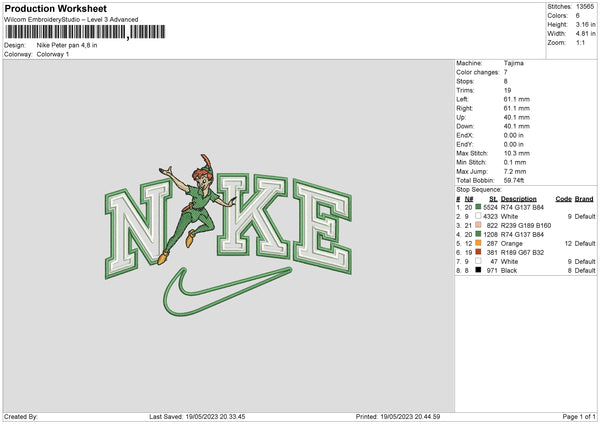Click the "Description" column header
The height and width of the screenshot is (424, 600).
(518, 199)
